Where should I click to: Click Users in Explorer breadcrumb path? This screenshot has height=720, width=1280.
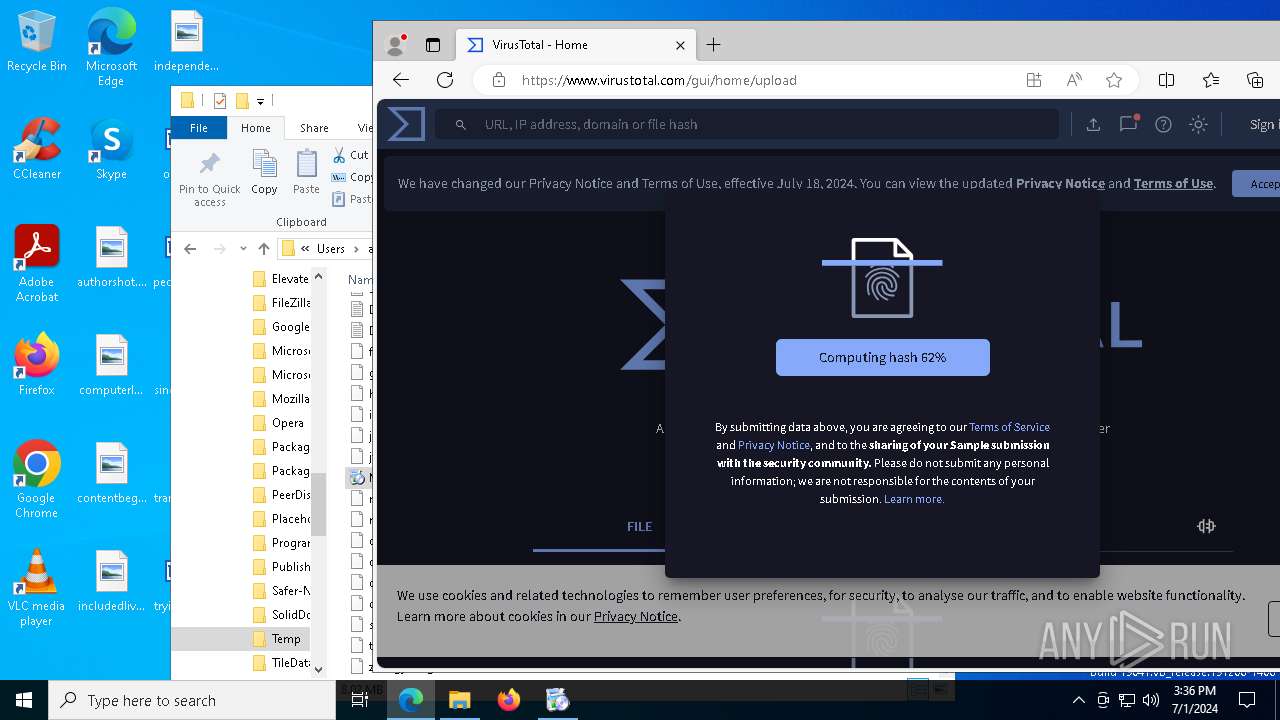coord(331,249)
